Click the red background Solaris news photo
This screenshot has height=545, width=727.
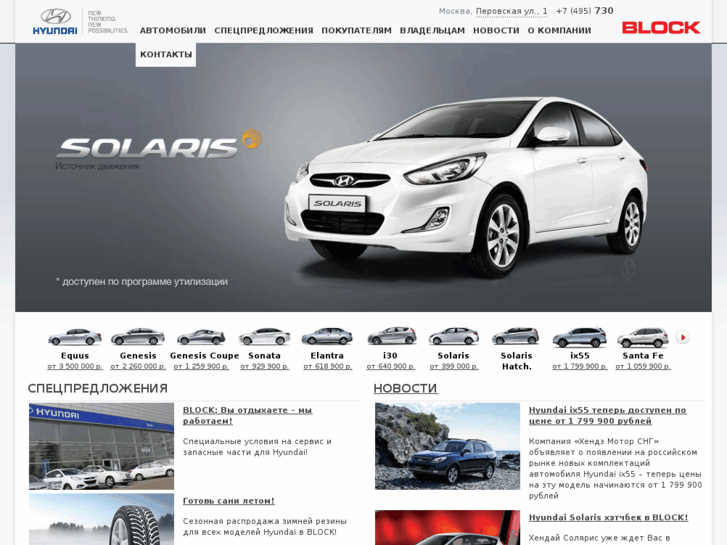point(447,527)
